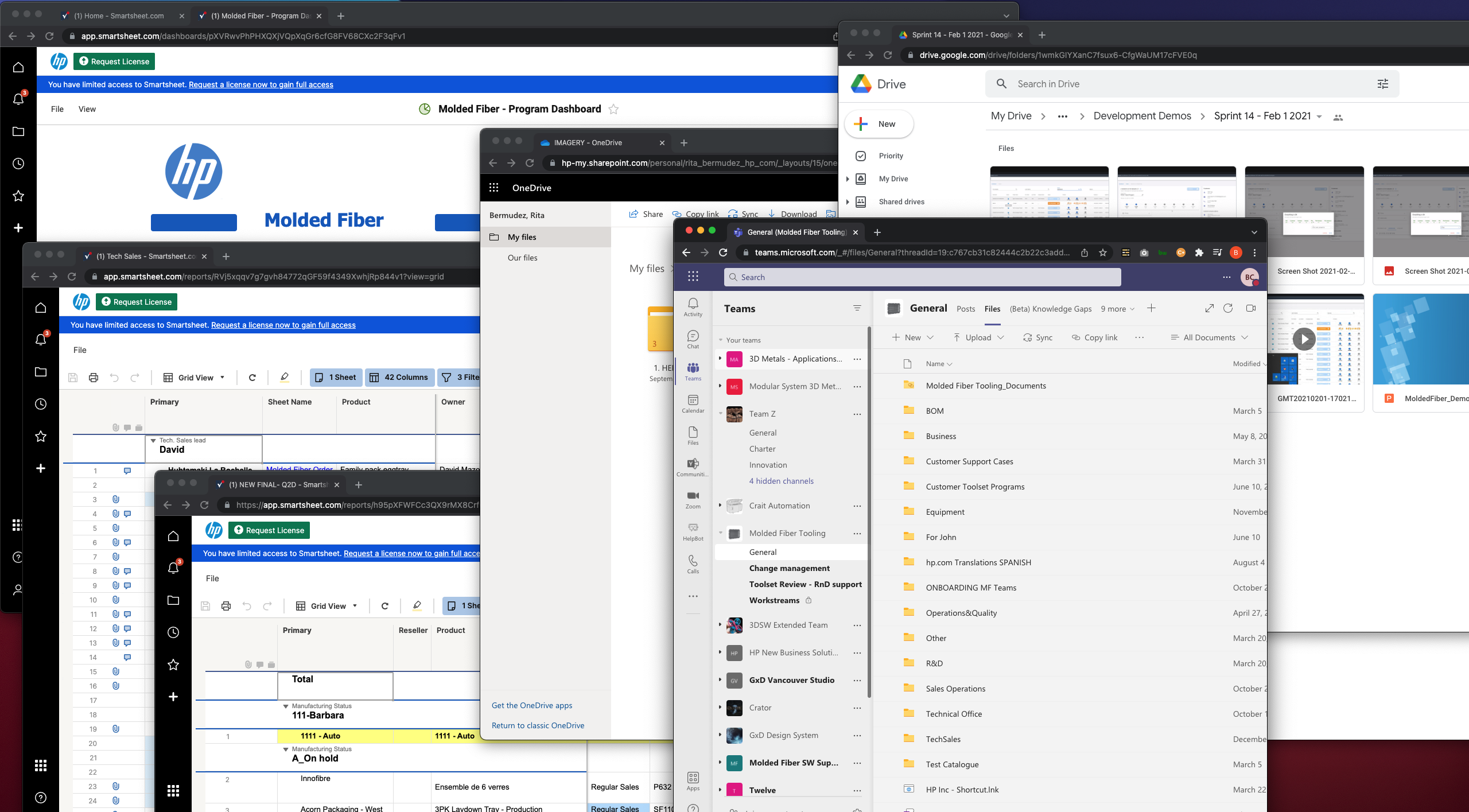Favorite Molded Fiber Program Dashboard with star
Viewport: 1469px width, 812px height.
(613, 109)
